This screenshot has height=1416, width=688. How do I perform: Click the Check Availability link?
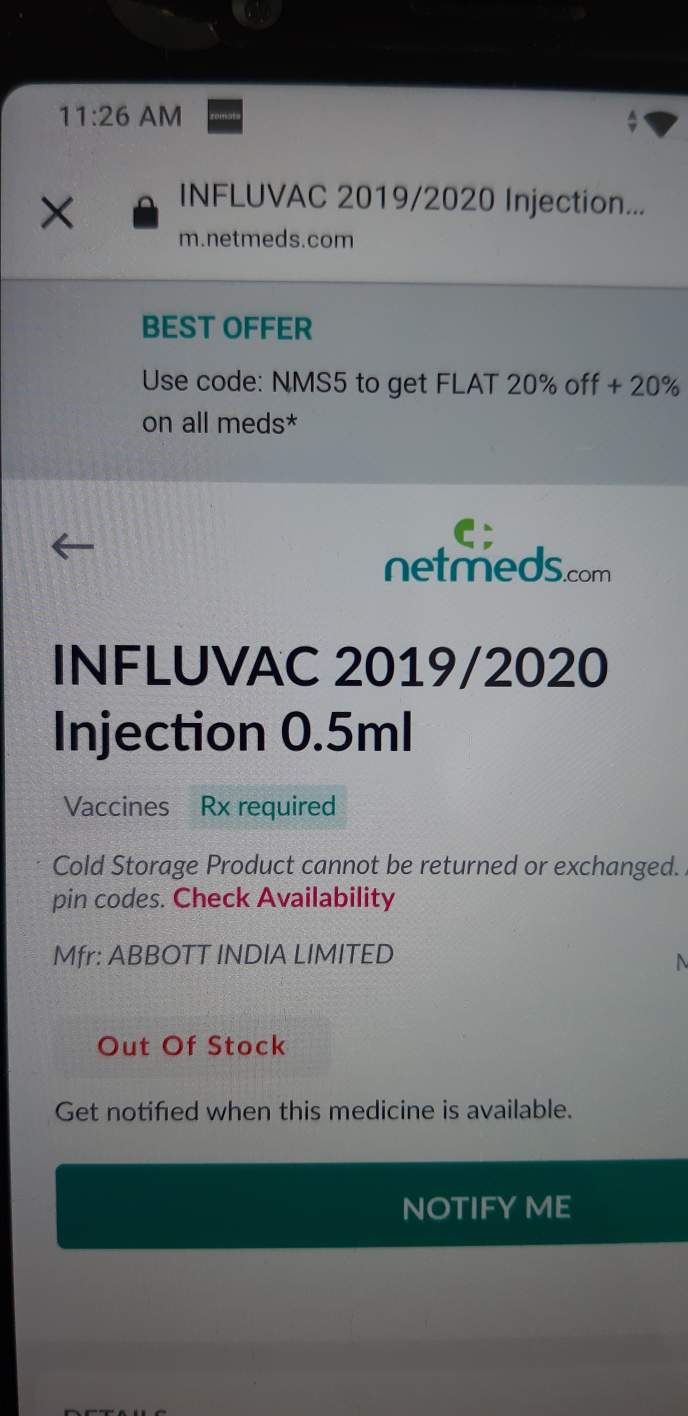pos(284,898)
